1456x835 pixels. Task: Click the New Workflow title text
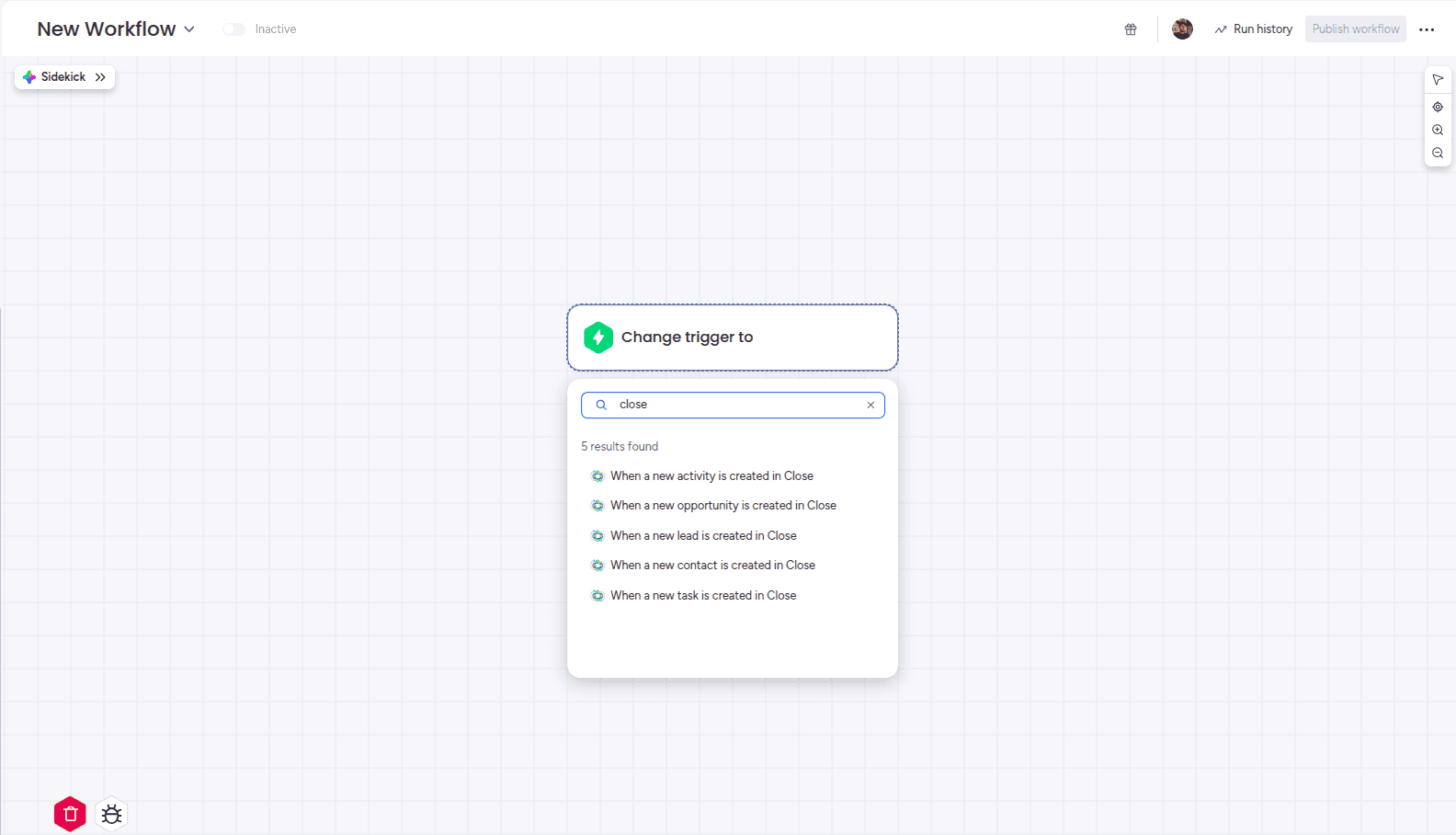(x=107, y=29)
